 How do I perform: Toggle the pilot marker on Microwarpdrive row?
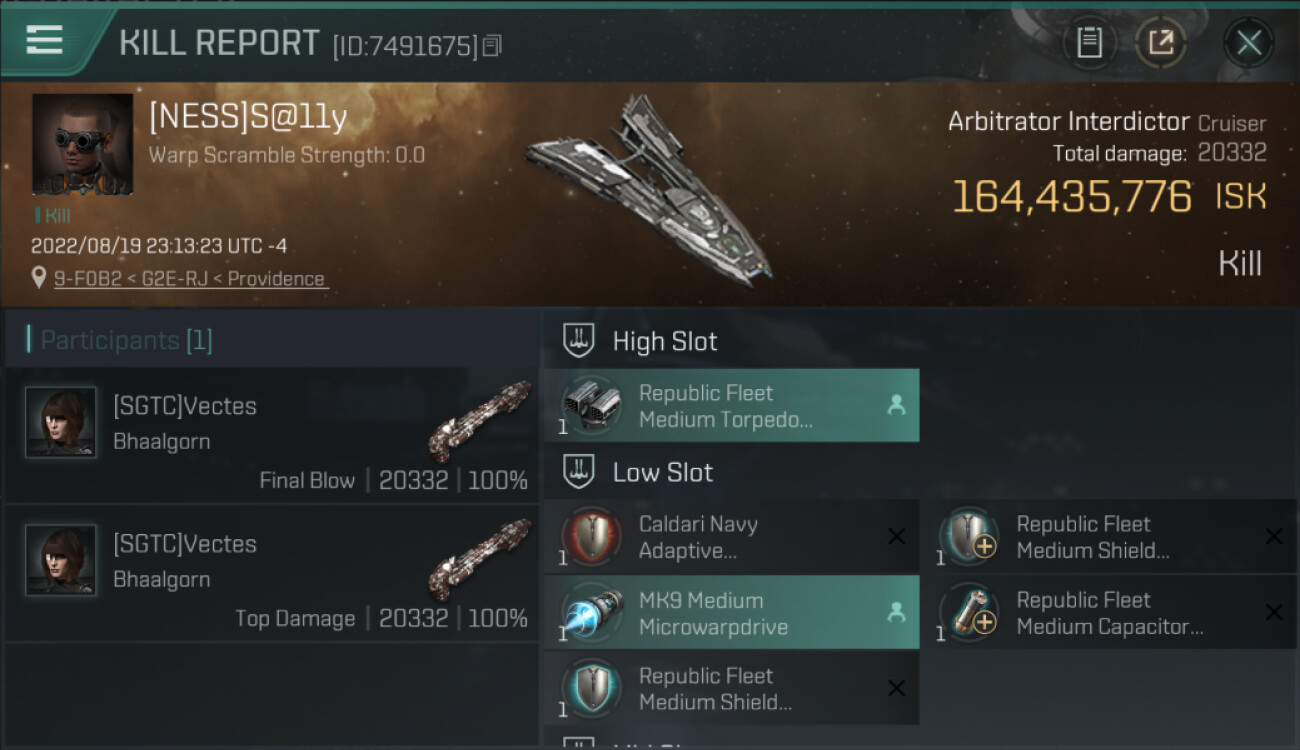pos(896,613)
